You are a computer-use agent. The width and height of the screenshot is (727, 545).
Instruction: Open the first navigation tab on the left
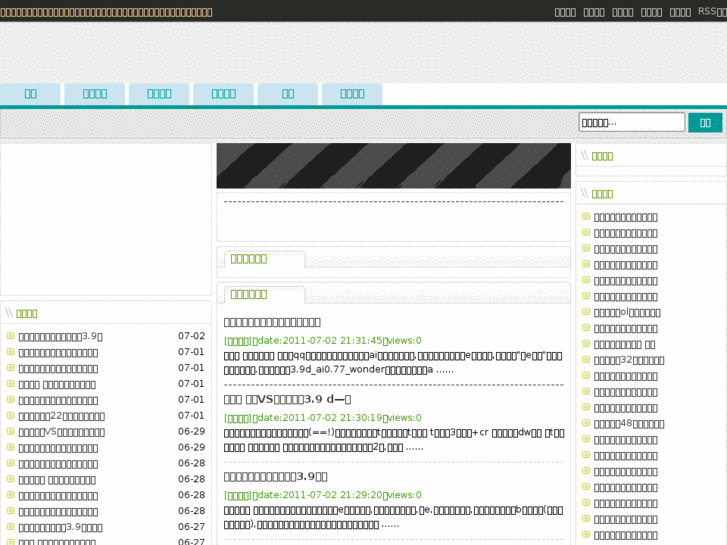click(x=30, y=94)
